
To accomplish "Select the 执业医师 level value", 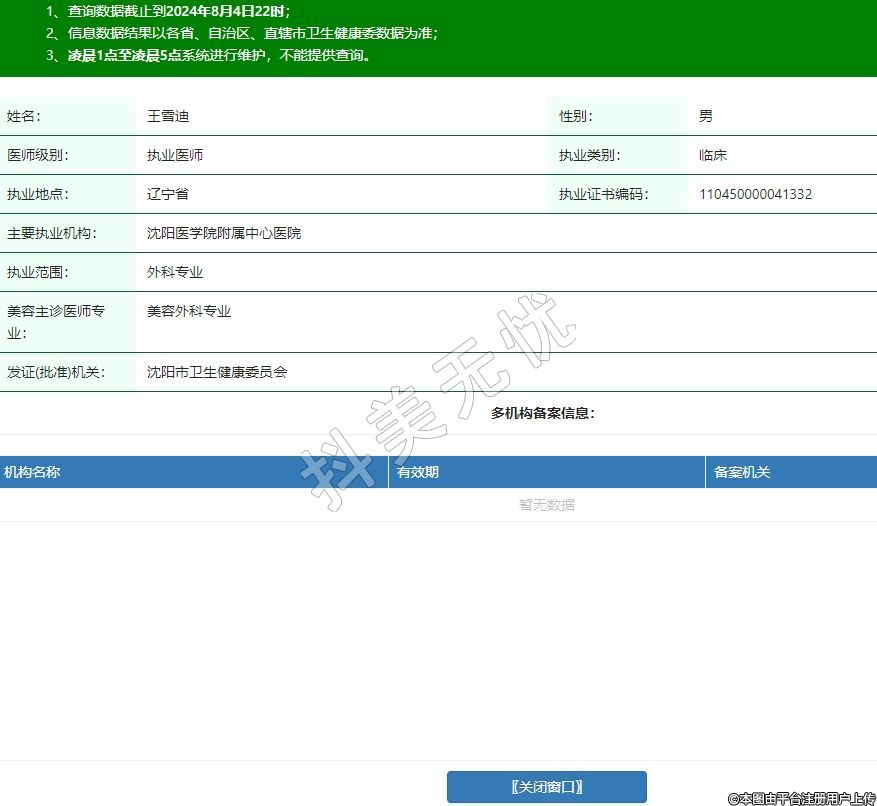I will (x=175, y=155).
